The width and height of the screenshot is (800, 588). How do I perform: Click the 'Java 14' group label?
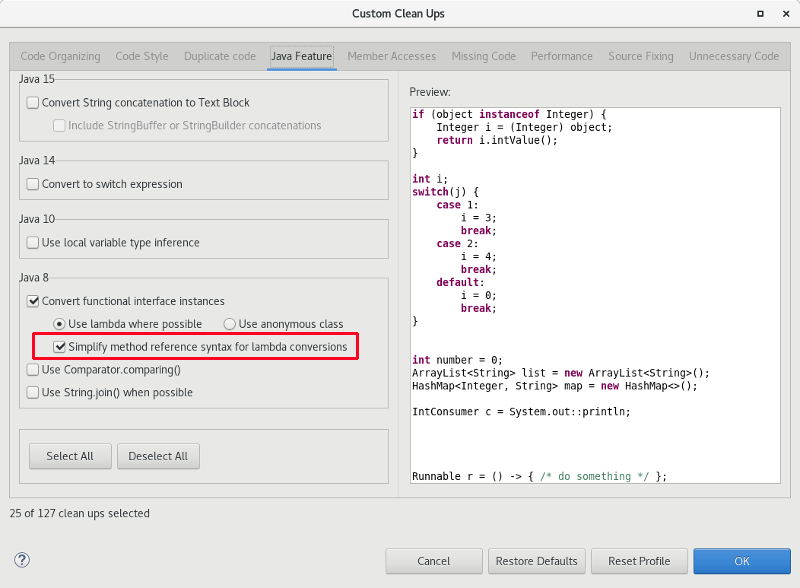coord(37,160)
